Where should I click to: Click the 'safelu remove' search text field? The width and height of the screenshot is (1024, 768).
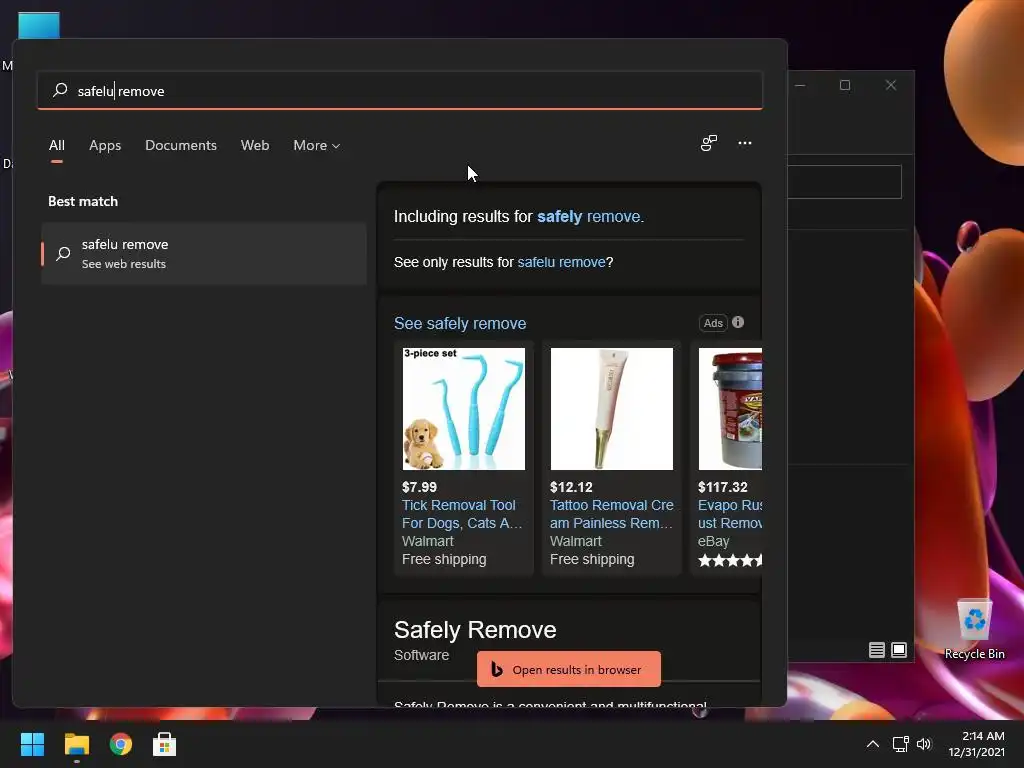tap(400, 90)
